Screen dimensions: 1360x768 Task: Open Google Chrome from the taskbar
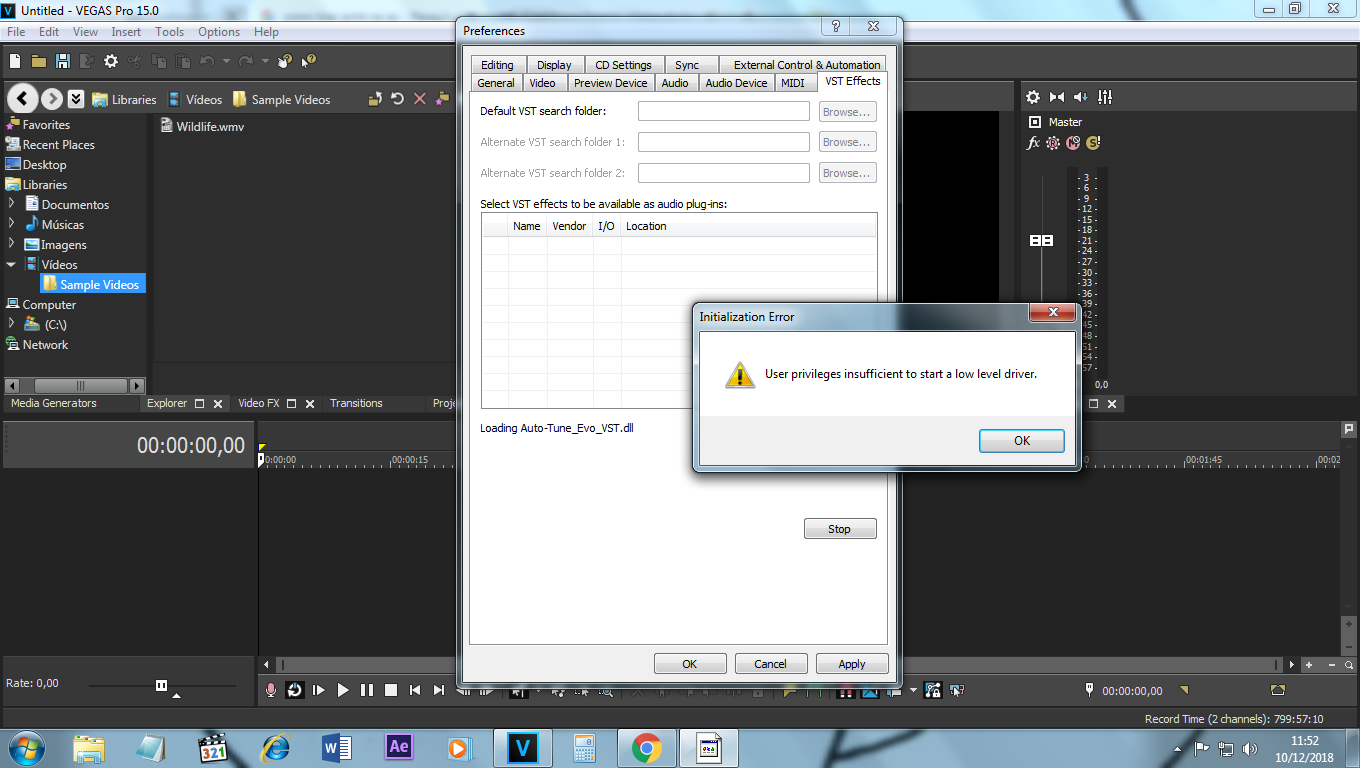(646, 747)
